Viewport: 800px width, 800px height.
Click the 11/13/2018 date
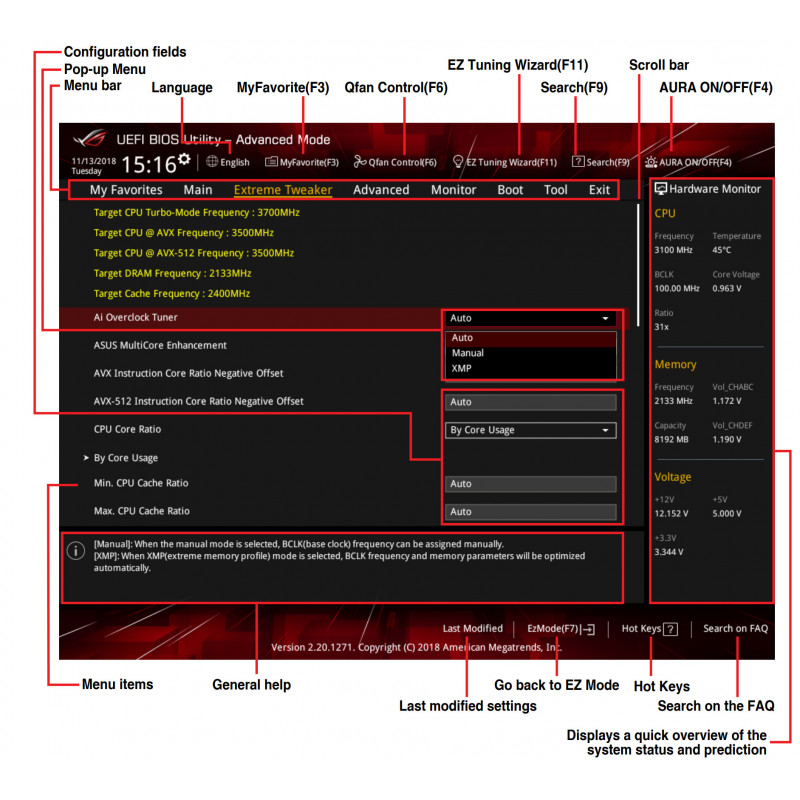click(94, 161)
